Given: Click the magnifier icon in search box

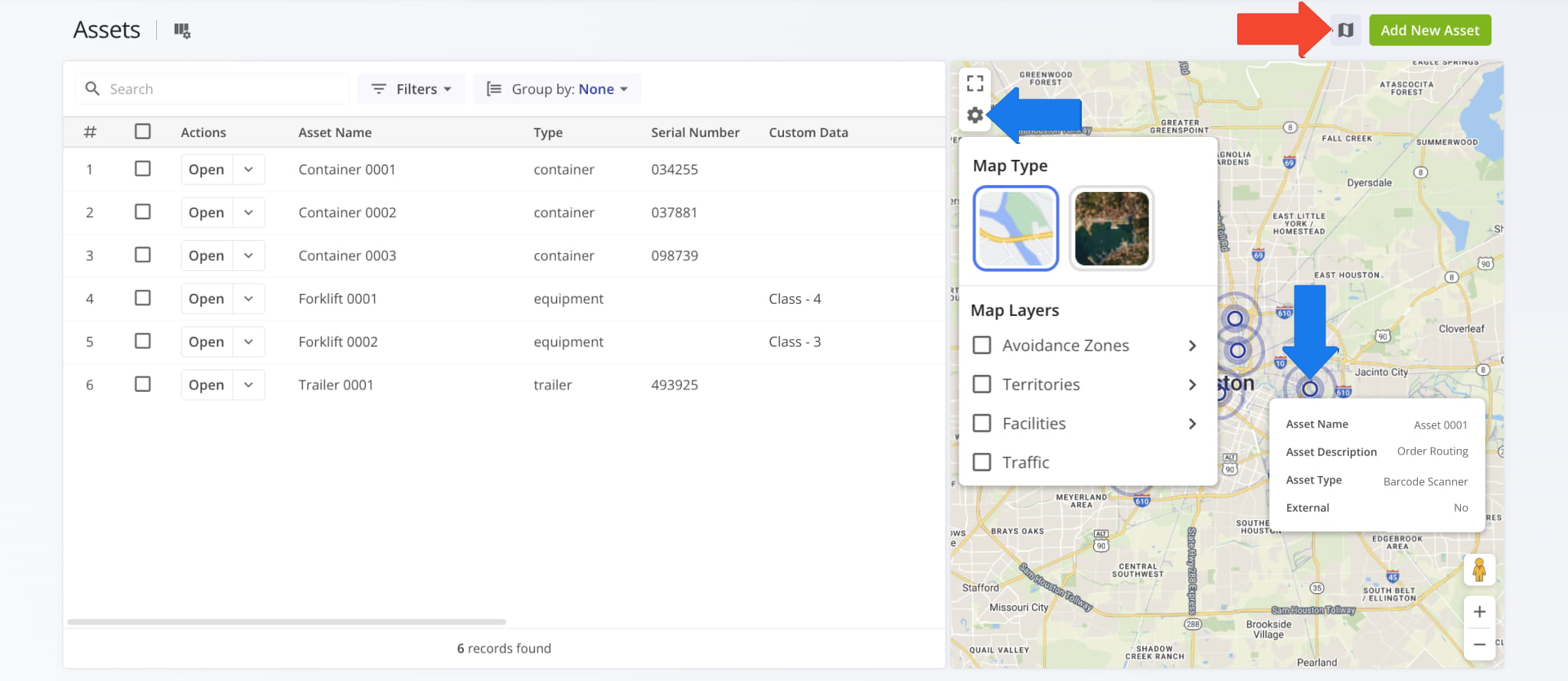Looking at the screenshot, I should point(93,89).
